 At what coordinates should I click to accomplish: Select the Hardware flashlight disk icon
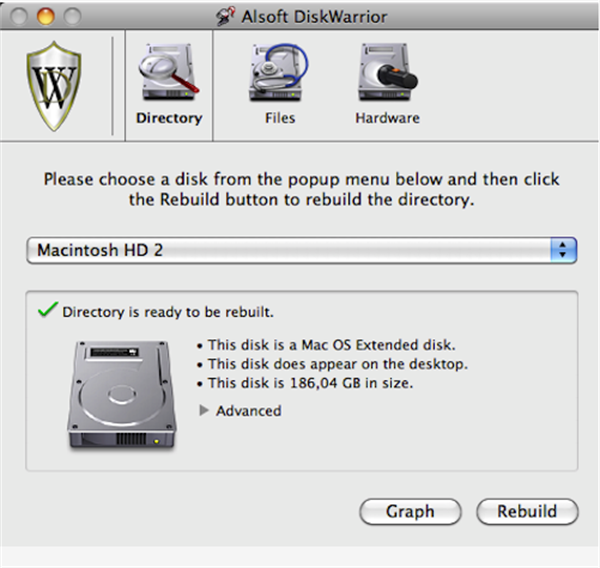click(x=388, y=72)
